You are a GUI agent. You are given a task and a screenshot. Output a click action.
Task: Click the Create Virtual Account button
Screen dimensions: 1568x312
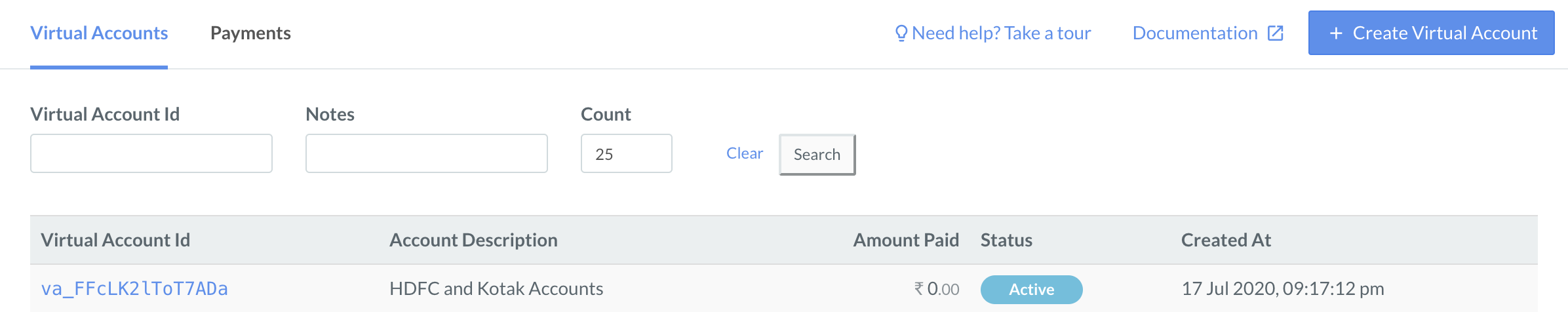click(x=1431, y=33)
